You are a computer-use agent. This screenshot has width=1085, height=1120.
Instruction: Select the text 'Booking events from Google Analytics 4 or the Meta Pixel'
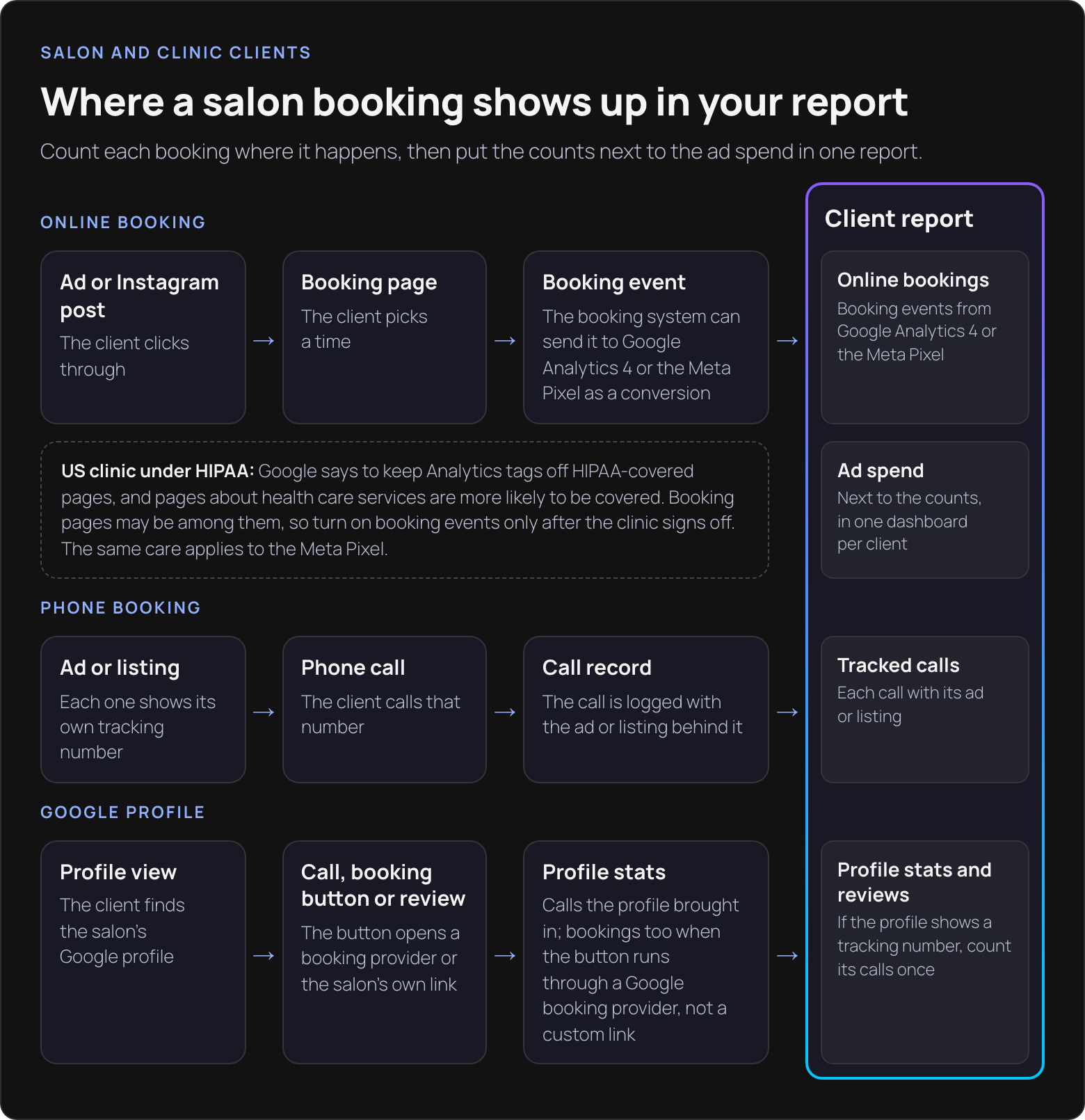[x=917, y=332]
